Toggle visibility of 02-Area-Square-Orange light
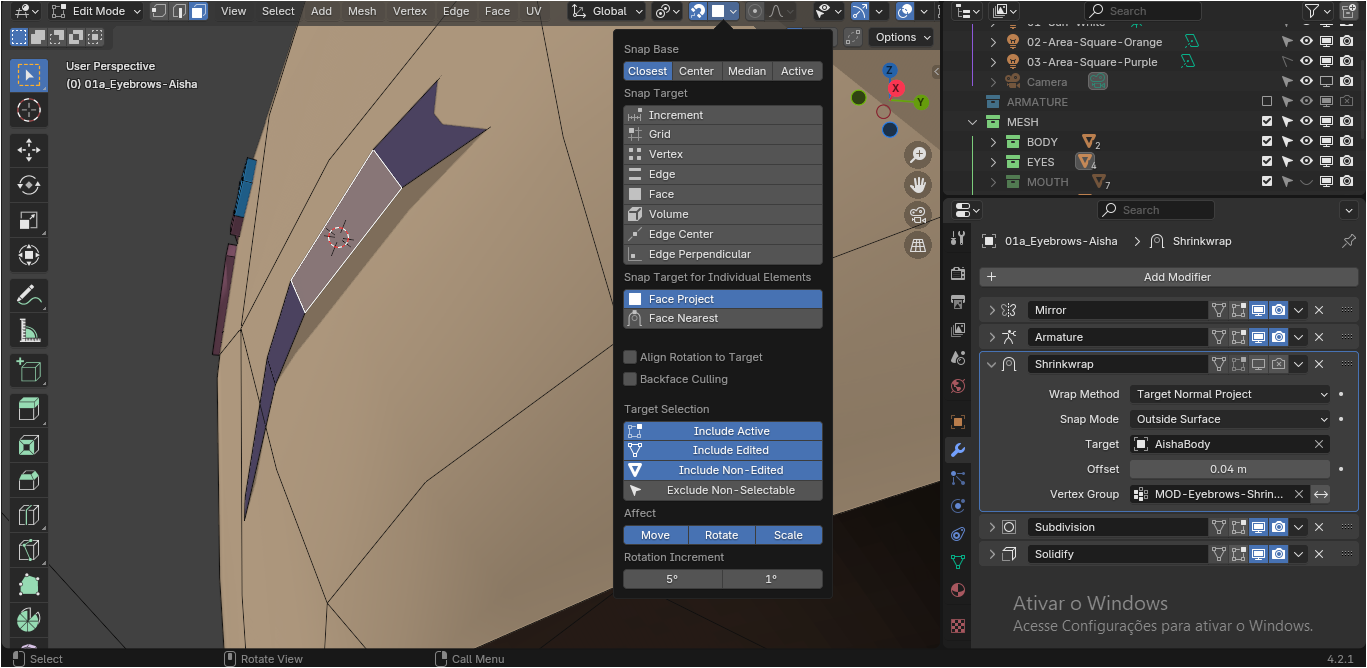The image size is (1367, 668). (1306, 42)
